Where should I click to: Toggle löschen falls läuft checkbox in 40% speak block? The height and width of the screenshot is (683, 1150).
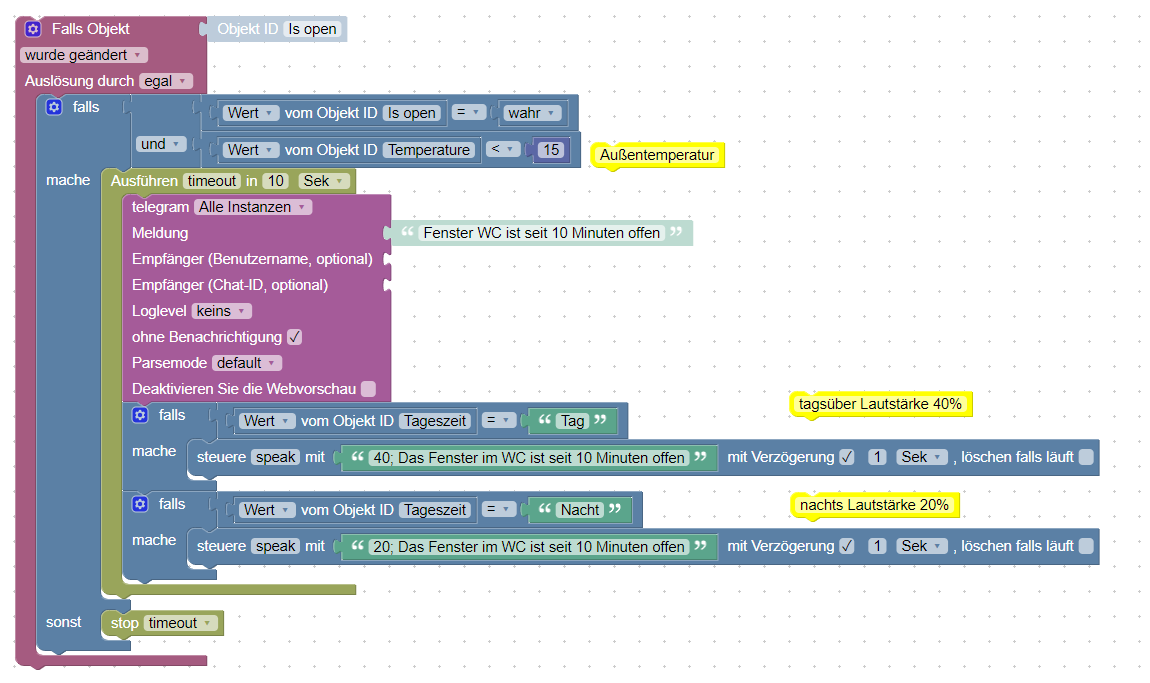(1086, 457)
